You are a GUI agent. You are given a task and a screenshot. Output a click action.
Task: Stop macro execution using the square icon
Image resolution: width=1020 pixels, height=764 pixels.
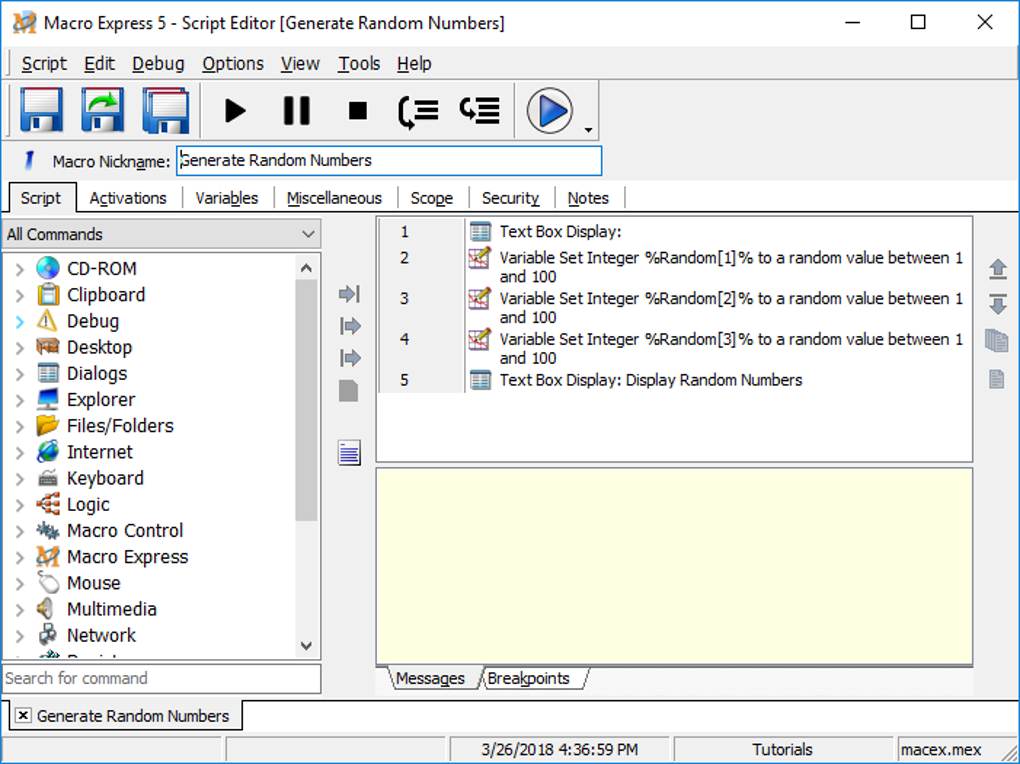point(357,111)
